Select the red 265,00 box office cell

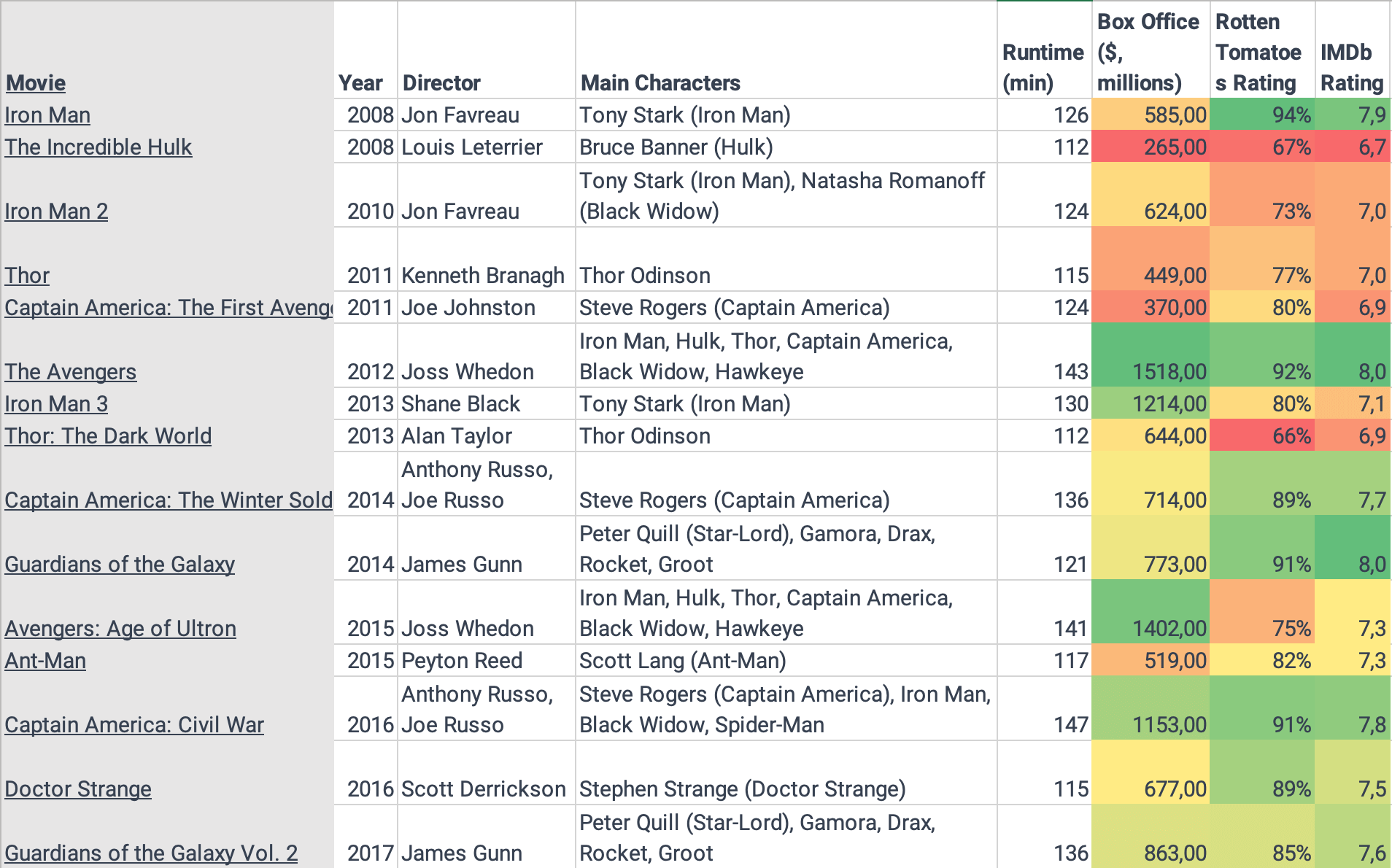1151,147
